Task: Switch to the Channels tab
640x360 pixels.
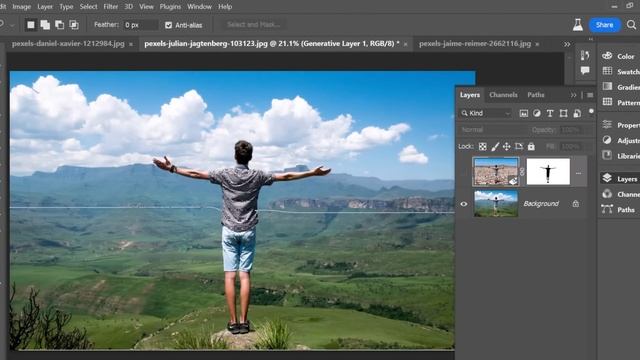Action: [503, 95]
